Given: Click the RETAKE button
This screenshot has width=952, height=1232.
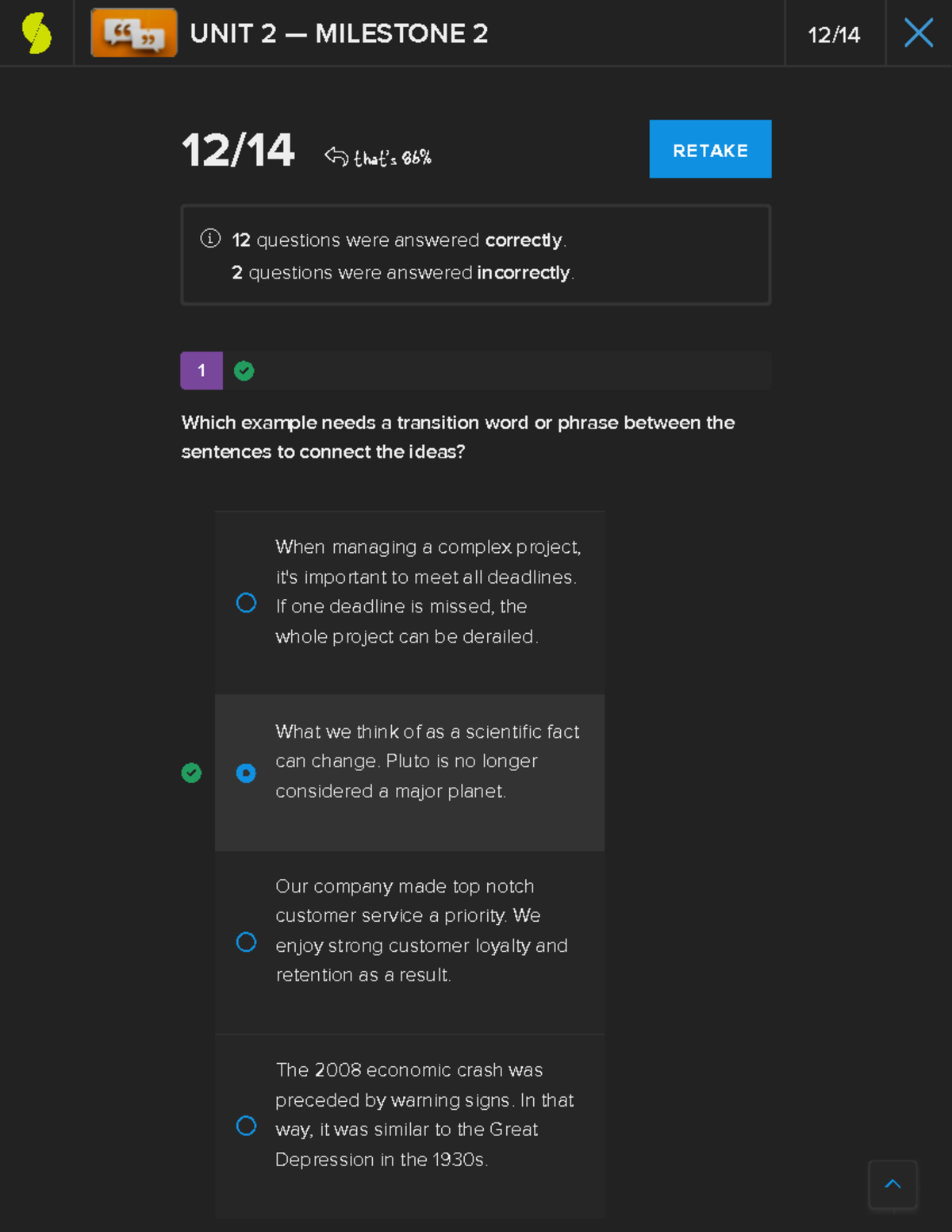Looking at the screenshot, I should [x=709, y=149].
